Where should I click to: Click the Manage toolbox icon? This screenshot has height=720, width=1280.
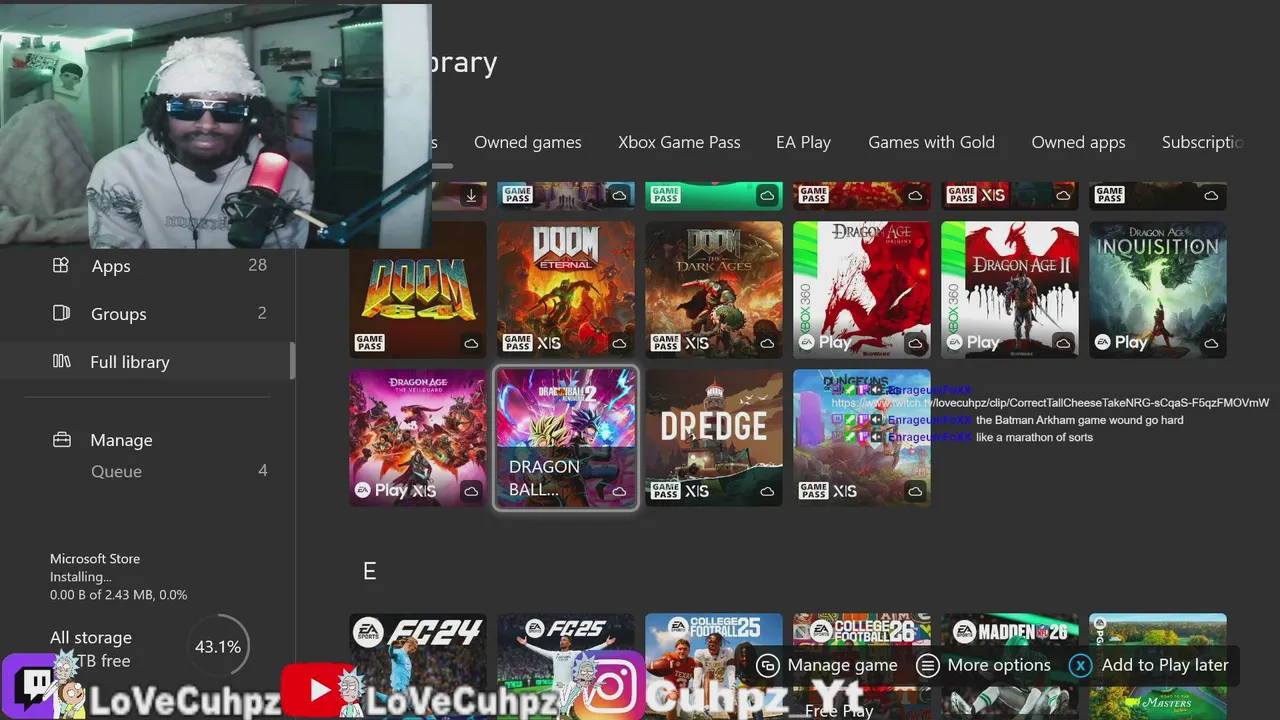[61, 439]
